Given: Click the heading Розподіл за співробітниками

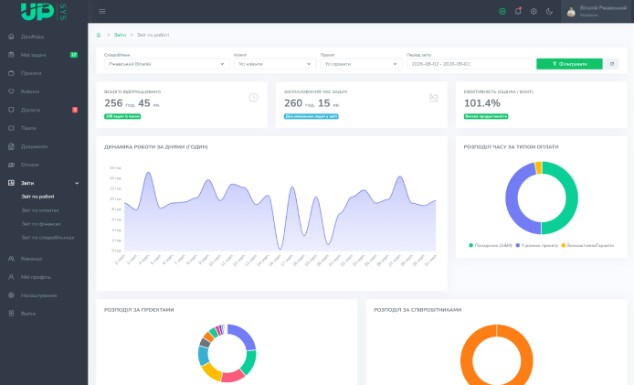Looking at the screenshot, I should point(417,310).
